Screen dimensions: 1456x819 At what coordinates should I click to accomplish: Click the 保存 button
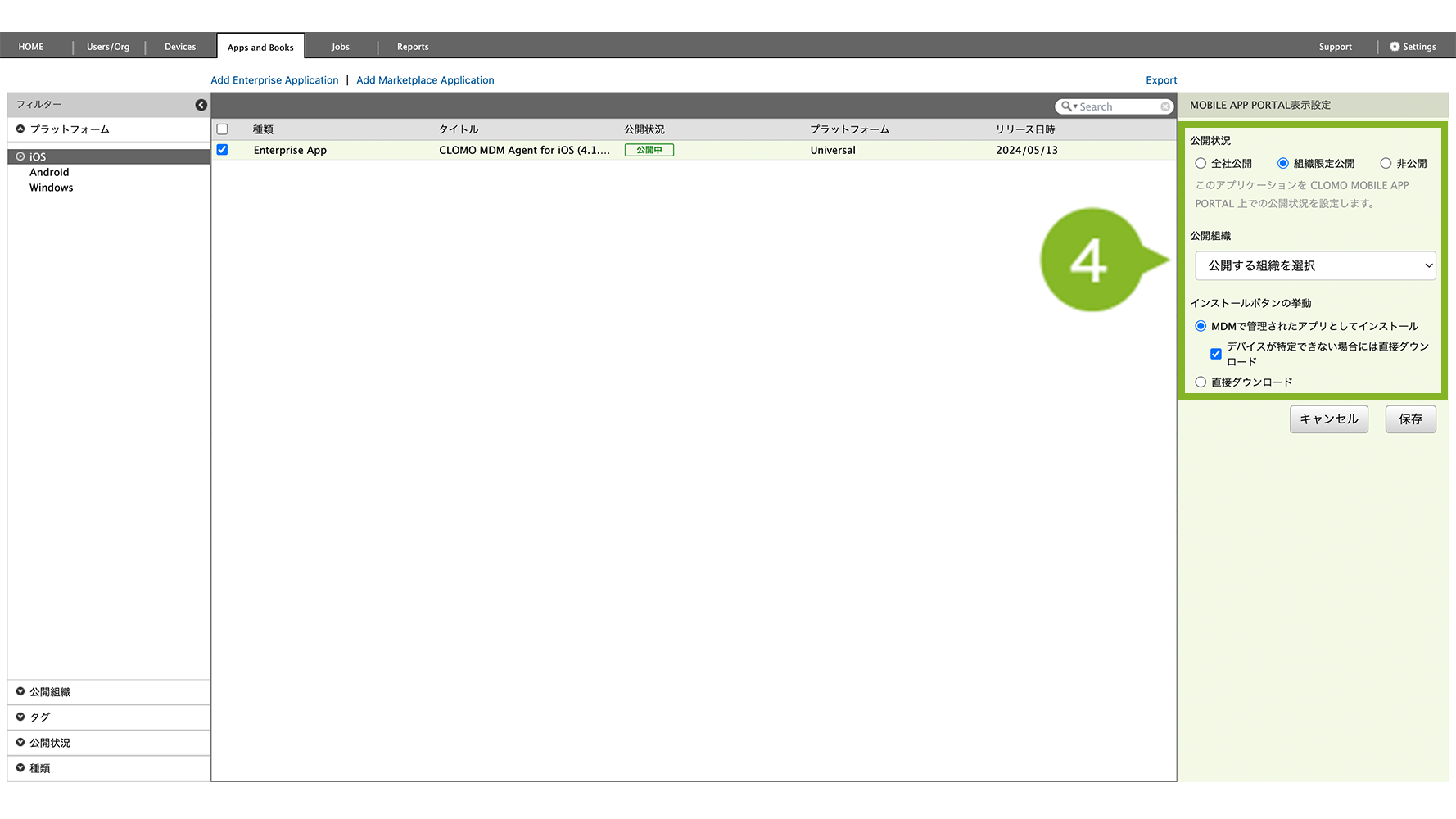pyautogui.click(x=1410, y=419)
